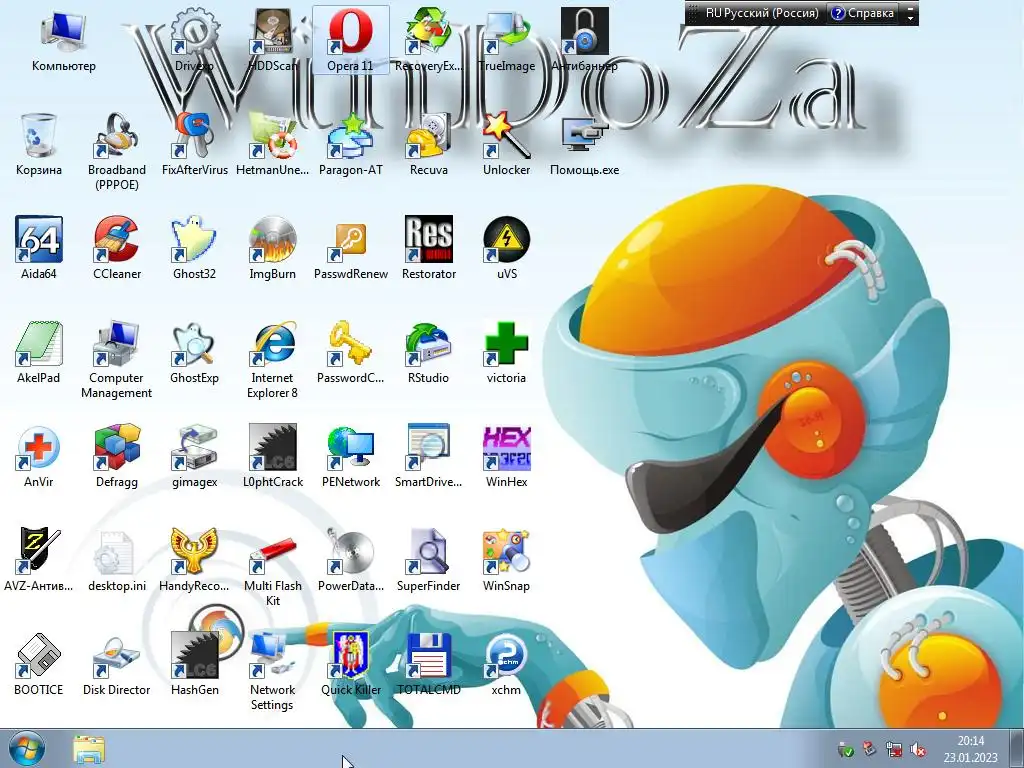This screenshot has height=768, width=1024.
Task: Open the AkelPad text editor
Action: tap(39, 352)
